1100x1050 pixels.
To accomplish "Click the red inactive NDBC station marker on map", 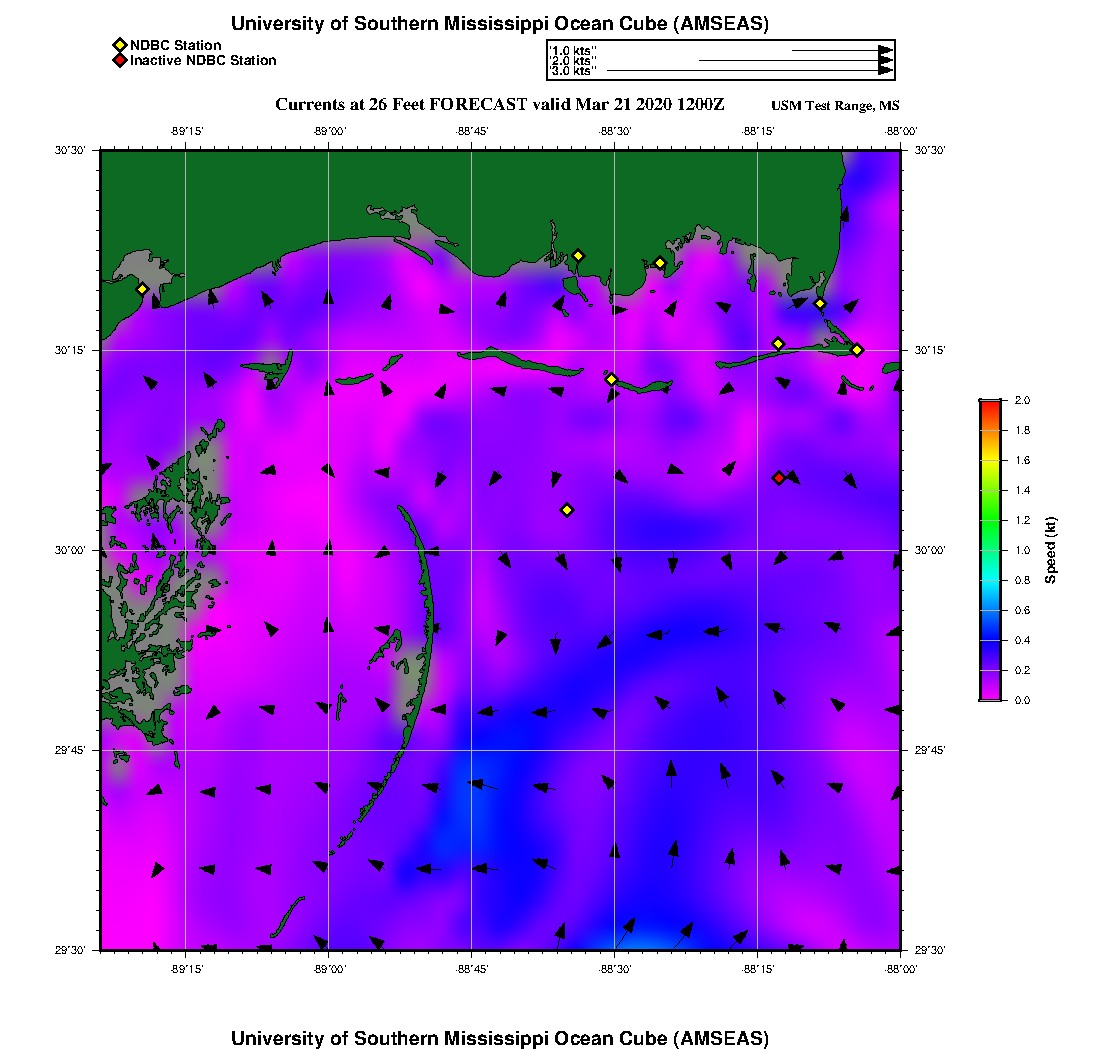I will (779, 478).
